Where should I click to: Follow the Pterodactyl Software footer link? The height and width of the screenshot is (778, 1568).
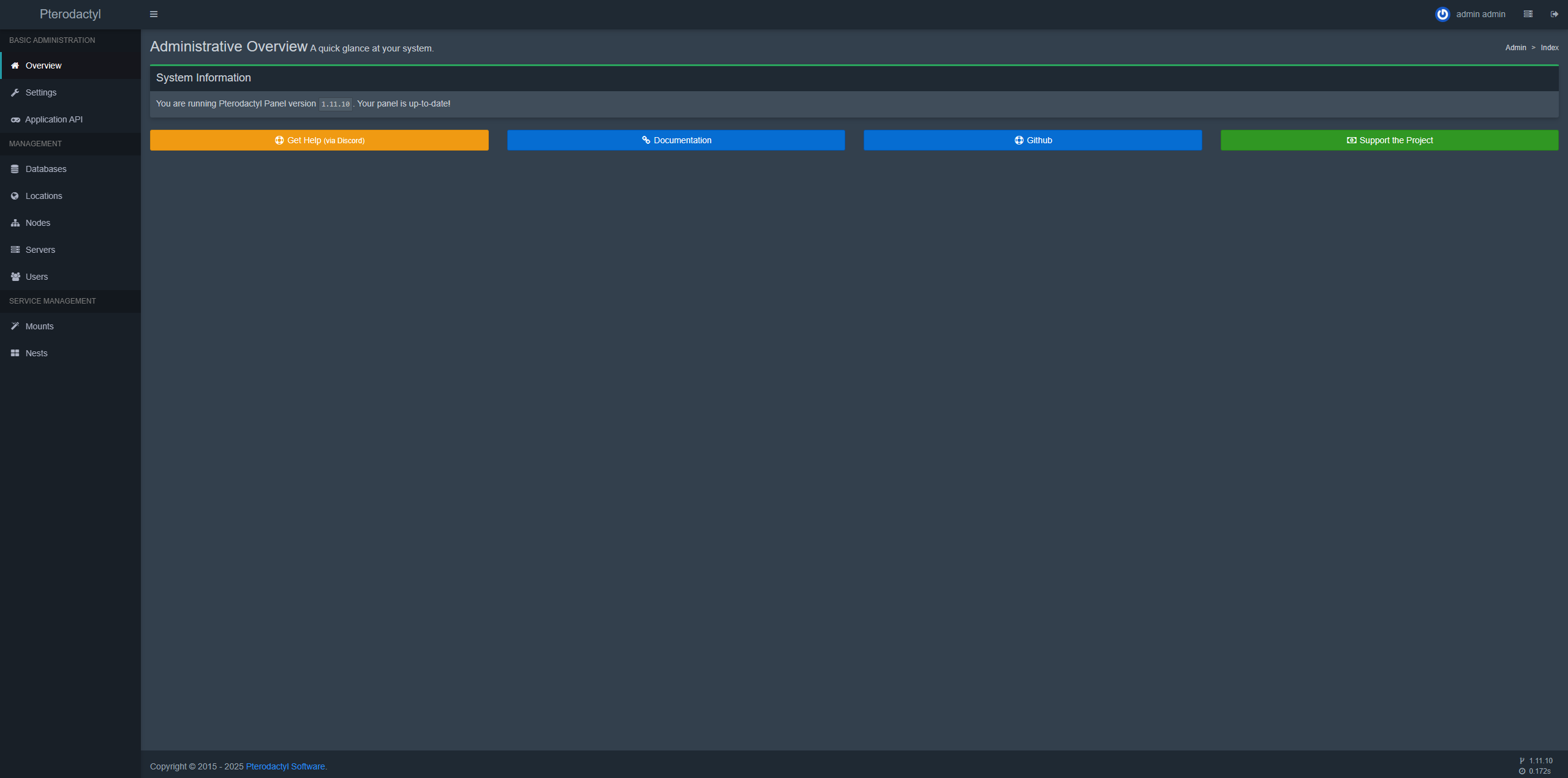(x=285, y=766)
